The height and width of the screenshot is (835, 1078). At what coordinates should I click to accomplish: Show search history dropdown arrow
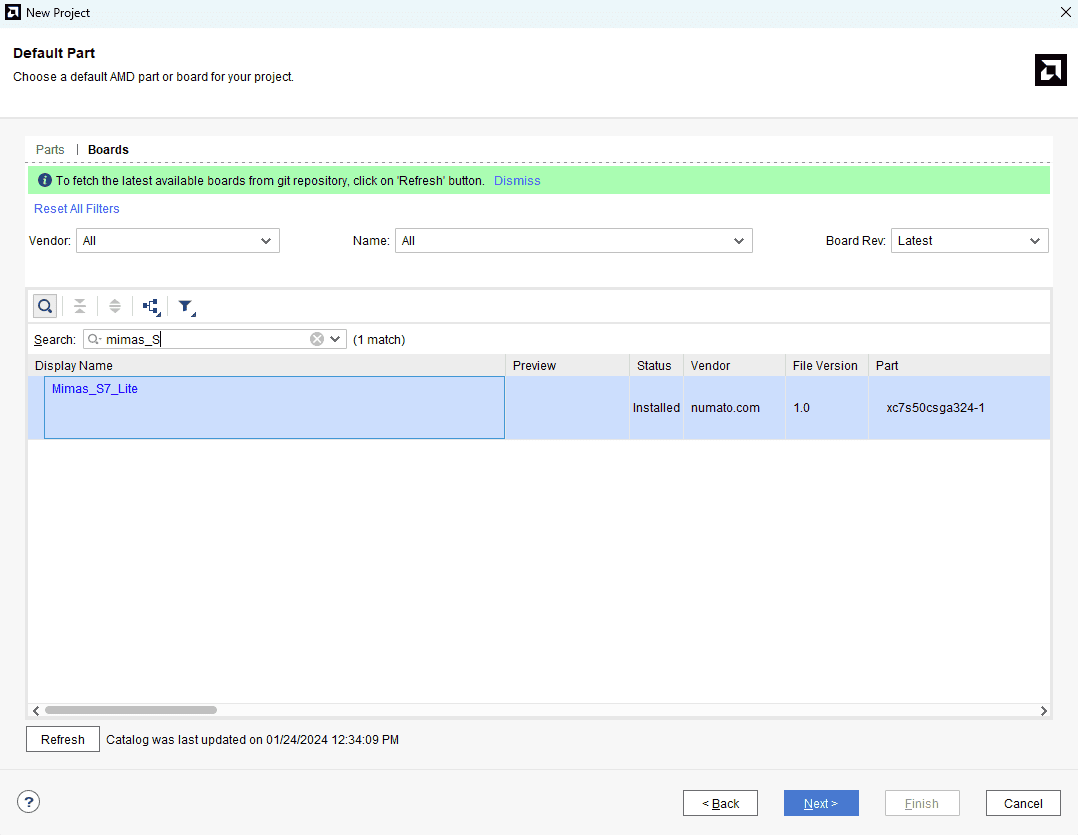click(335, 339)
